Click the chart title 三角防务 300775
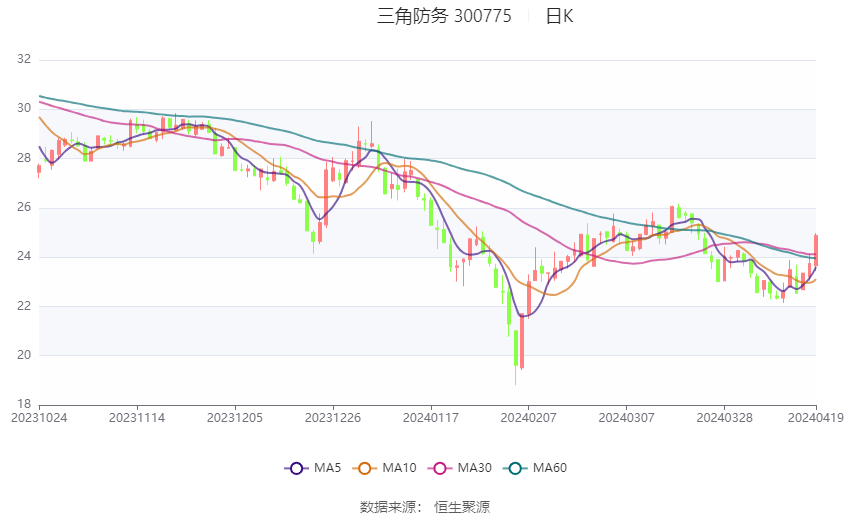The image size is (850, 517). coord(444,16)
